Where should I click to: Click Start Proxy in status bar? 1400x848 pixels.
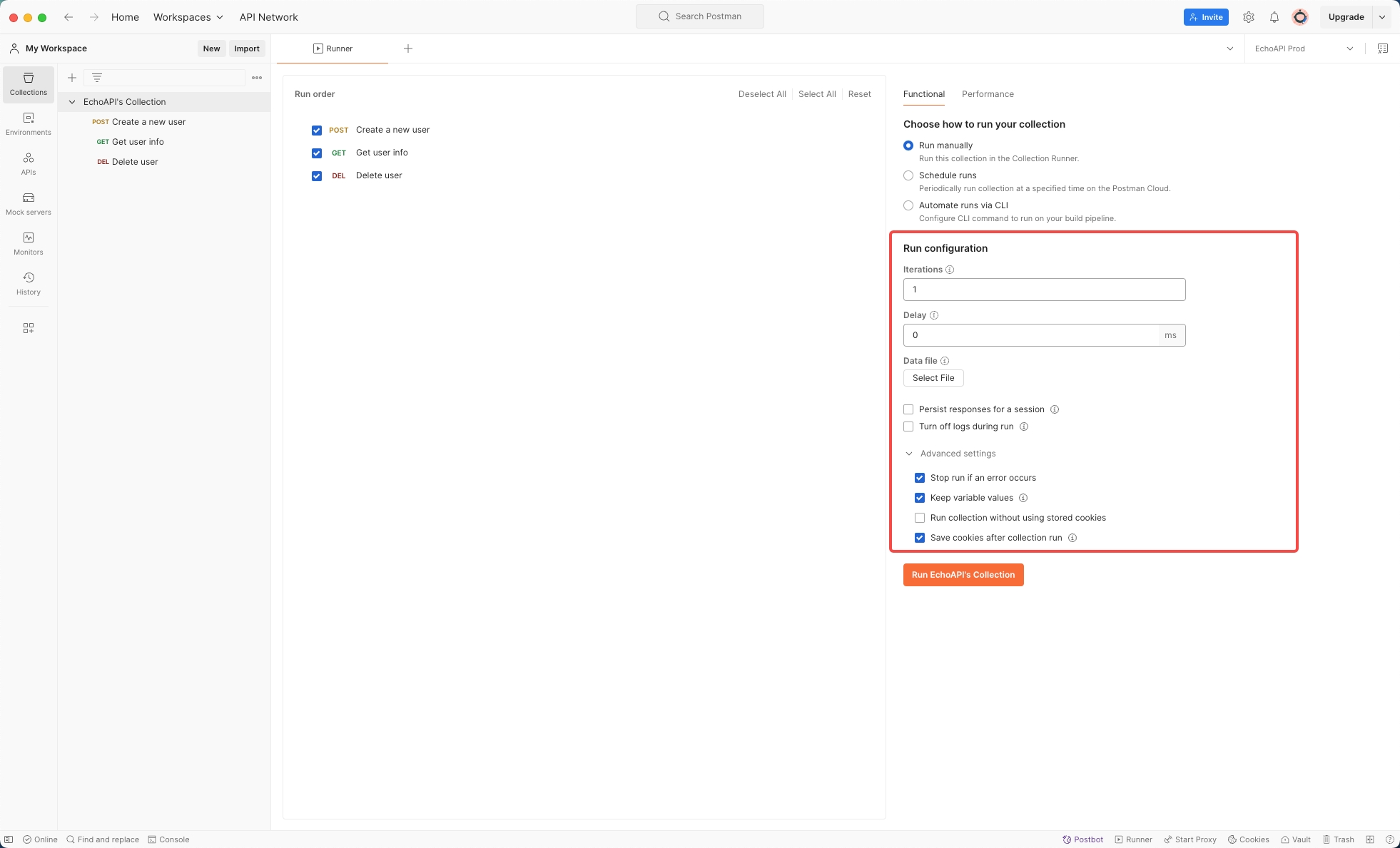tap(1190, 839)
